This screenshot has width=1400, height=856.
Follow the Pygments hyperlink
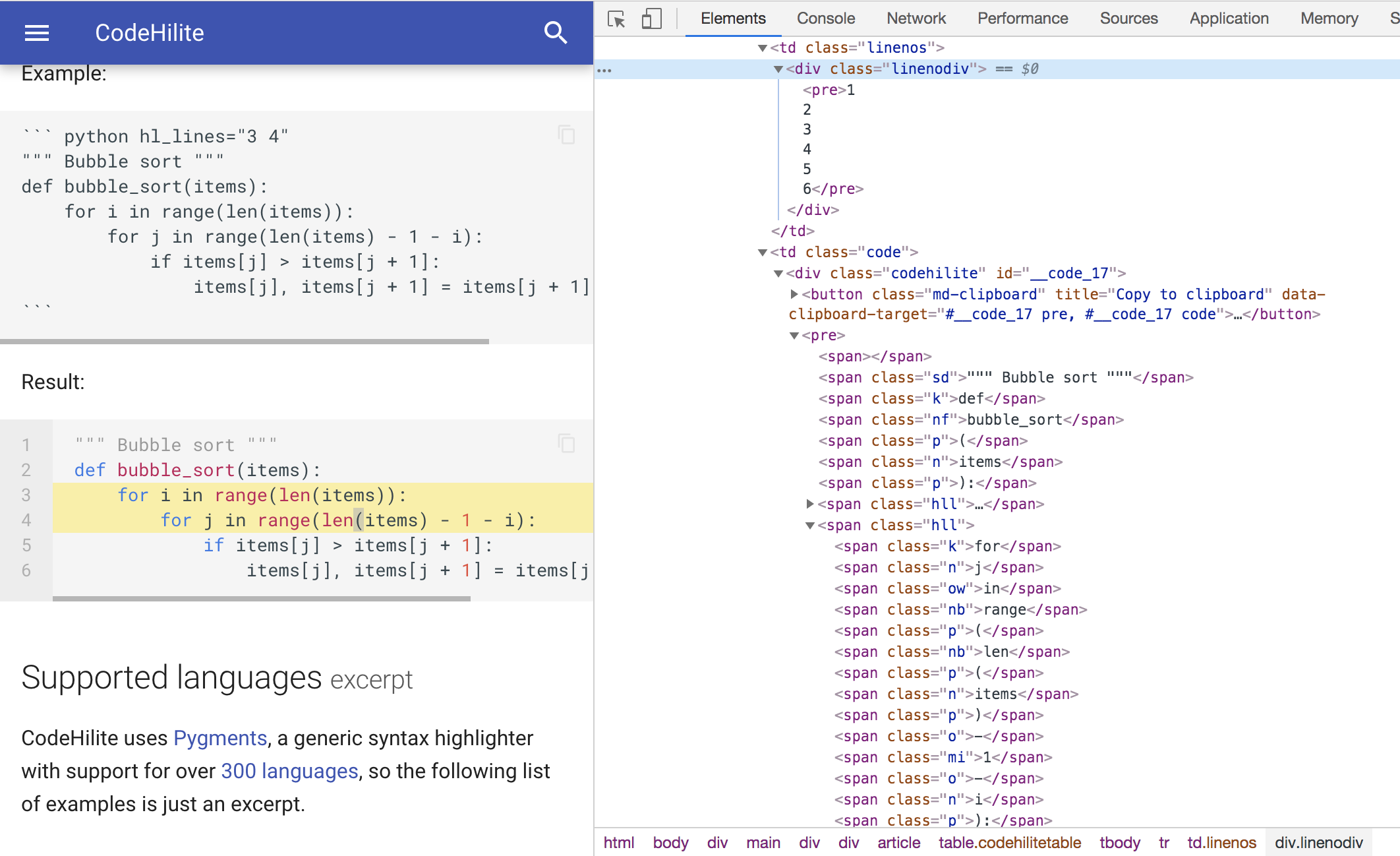click(x=219, y=738)
